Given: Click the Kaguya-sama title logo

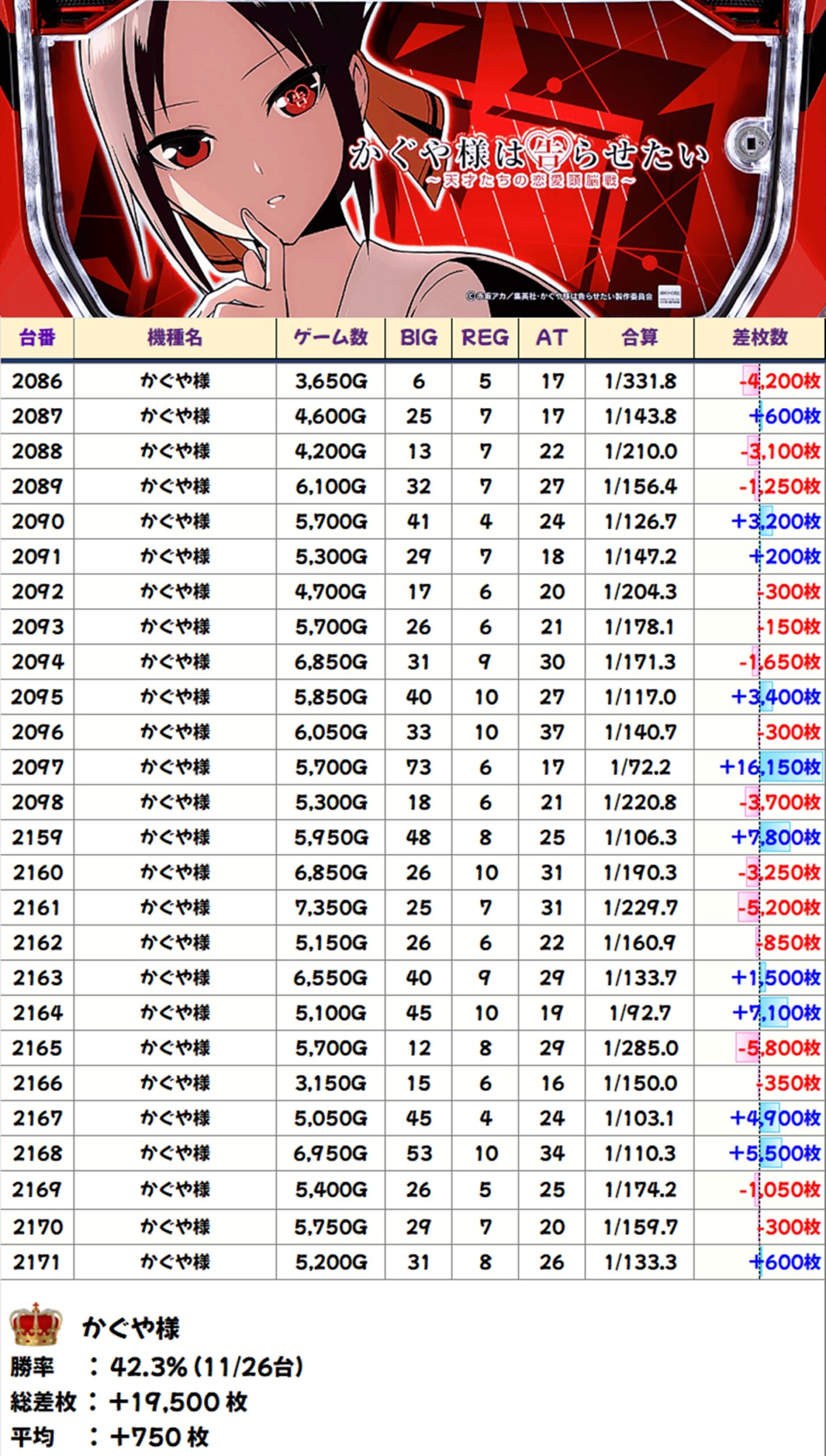Looking at the screenshot, I should click(529, 161).
